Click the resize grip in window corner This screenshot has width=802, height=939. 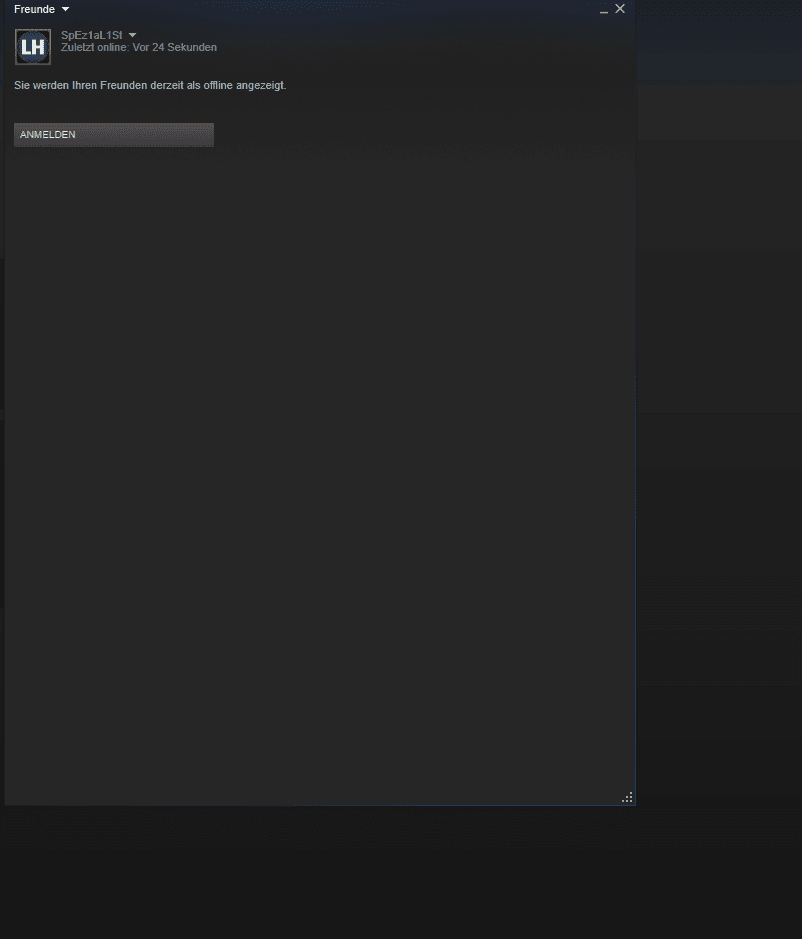click(x=627, y=797)
